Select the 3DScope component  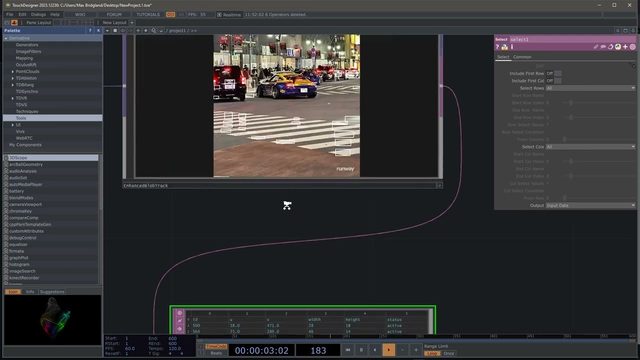point(51,158)
